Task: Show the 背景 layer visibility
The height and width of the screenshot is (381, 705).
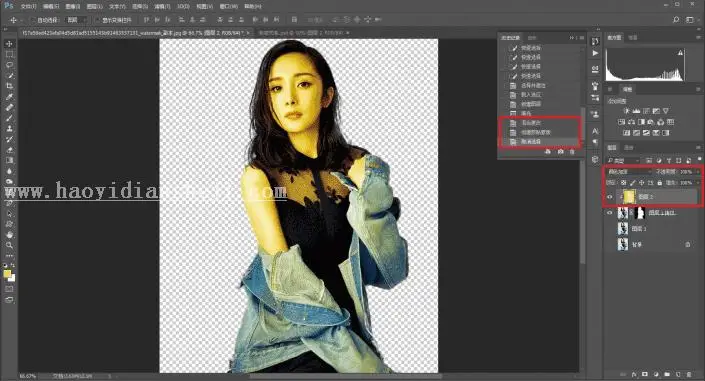Action: click(x=610, y=245)
